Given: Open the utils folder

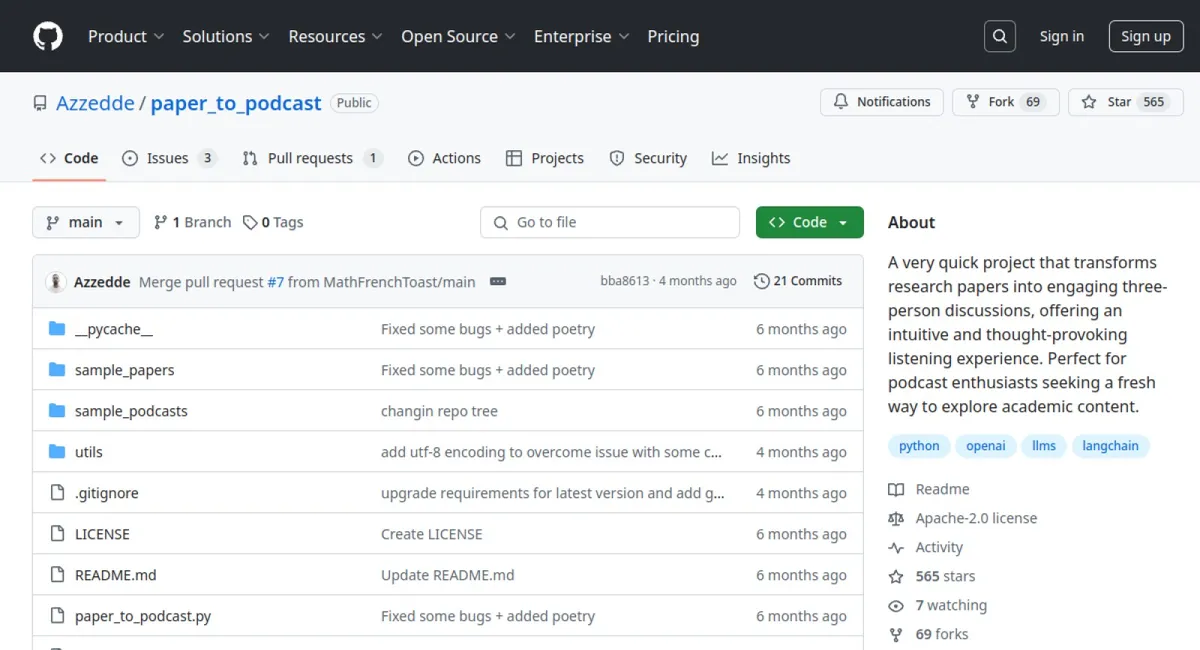Looking at the screenshot, I should coord(89,452).
